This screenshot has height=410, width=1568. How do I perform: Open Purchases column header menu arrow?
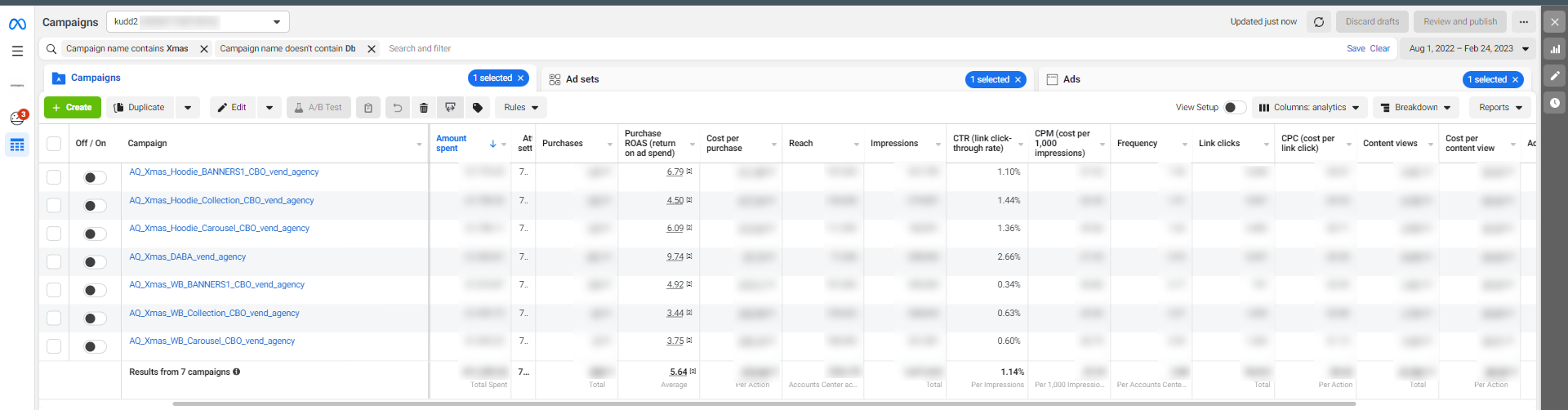pyautogui.click(x=610, y=145)
